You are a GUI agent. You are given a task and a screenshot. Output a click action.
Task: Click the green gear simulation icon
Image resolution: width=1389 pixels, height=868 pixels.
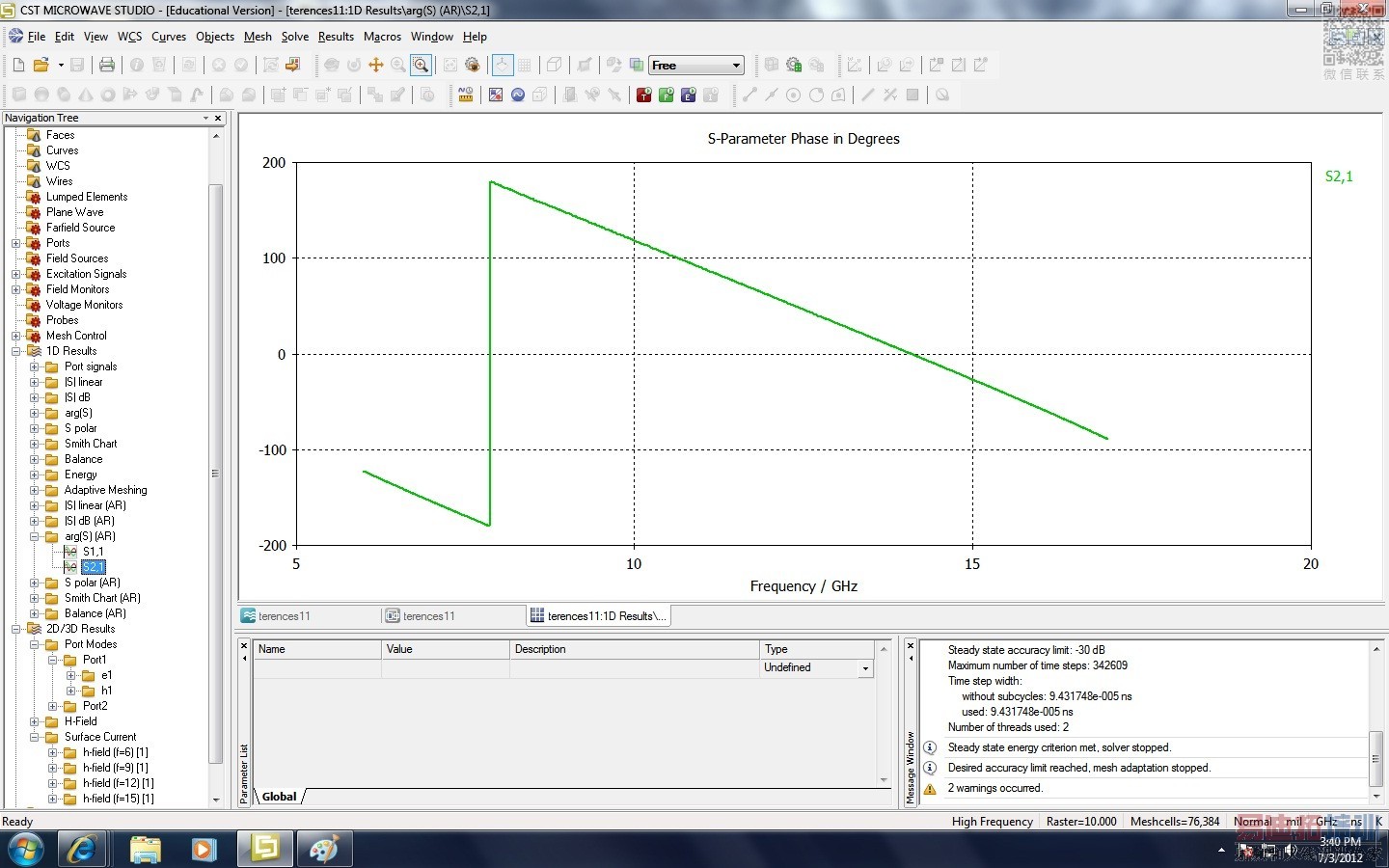click(794, 66)
